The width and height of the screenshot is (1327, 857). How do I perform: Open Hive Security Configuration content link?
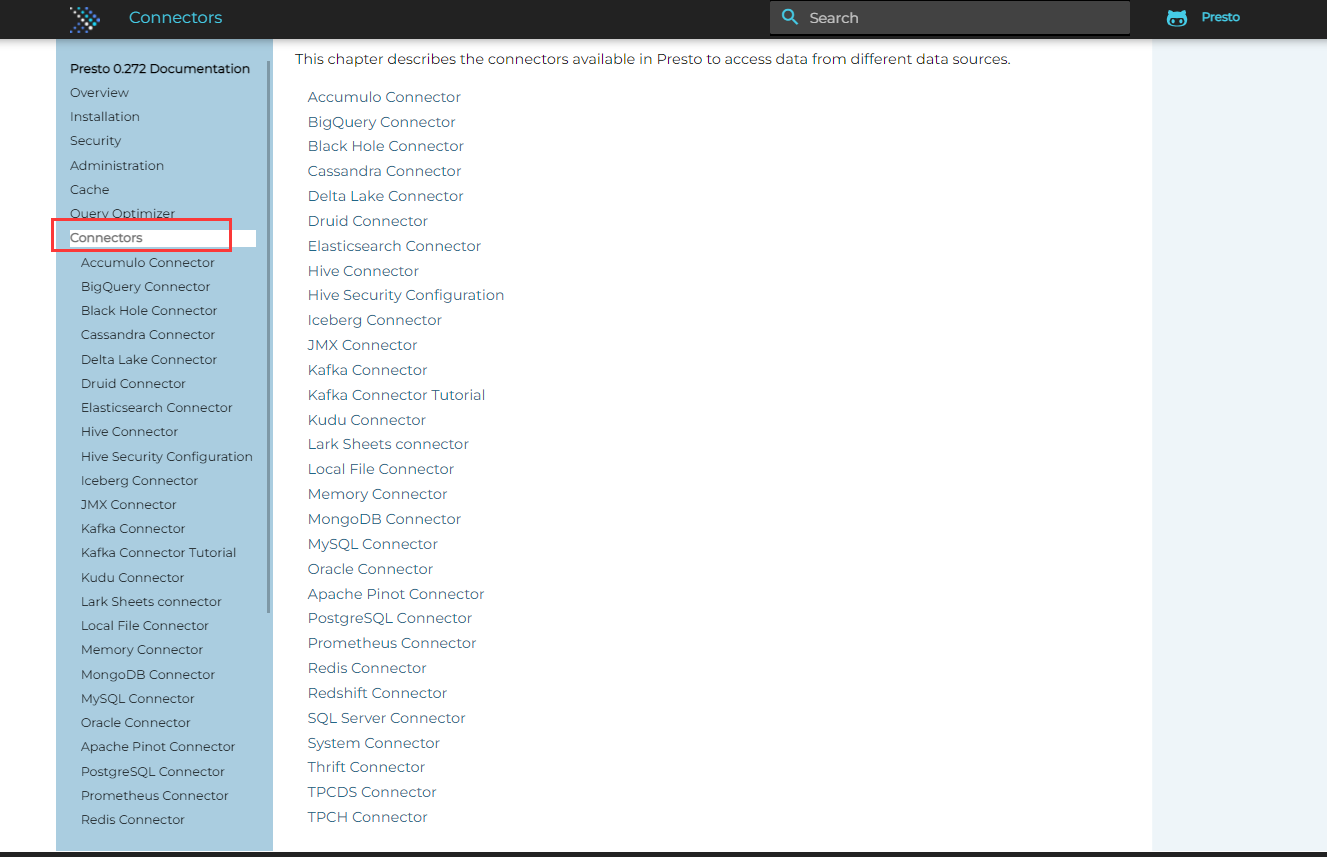(x=406, y=295)
